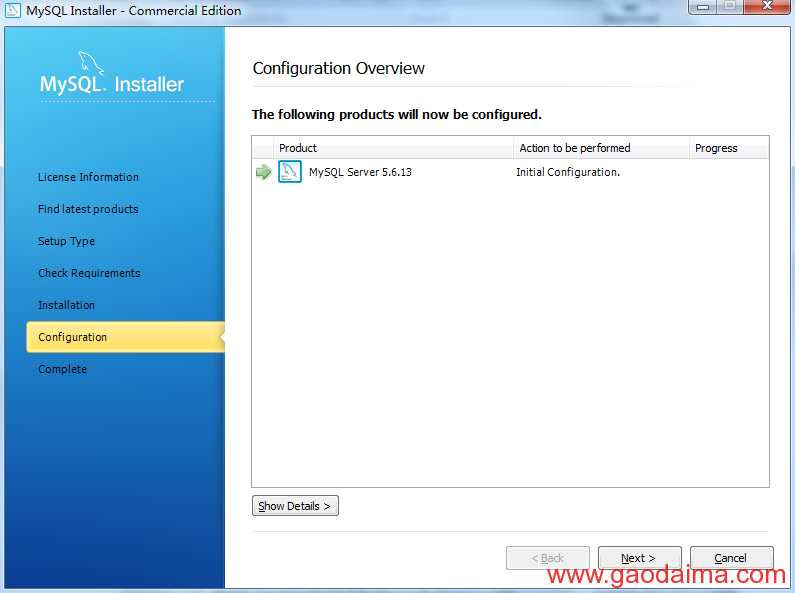This screenshot has height=593, width=795.
Task: Click the MySQL Installer title bar icon
Action: click(x=12, y=10)
